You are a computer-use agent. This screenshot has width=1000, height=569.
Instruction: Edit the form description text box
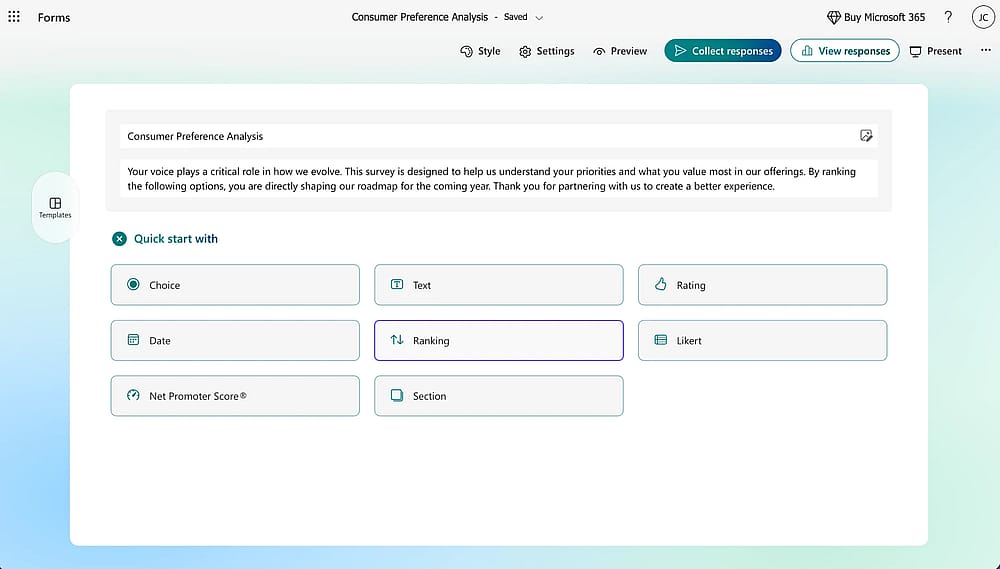(499, 179)
